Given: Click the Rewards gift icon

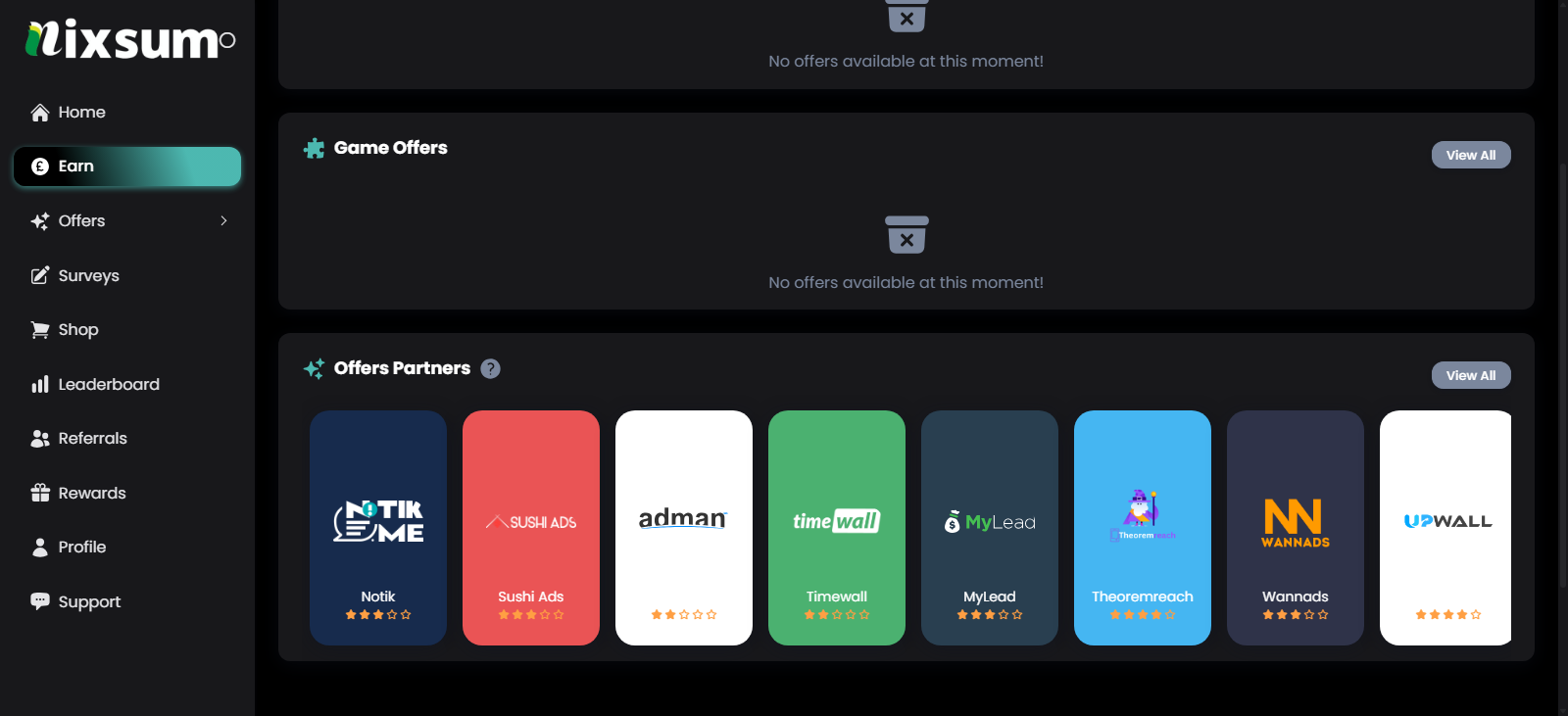Looking at the screenshot, I should point(40,493).
